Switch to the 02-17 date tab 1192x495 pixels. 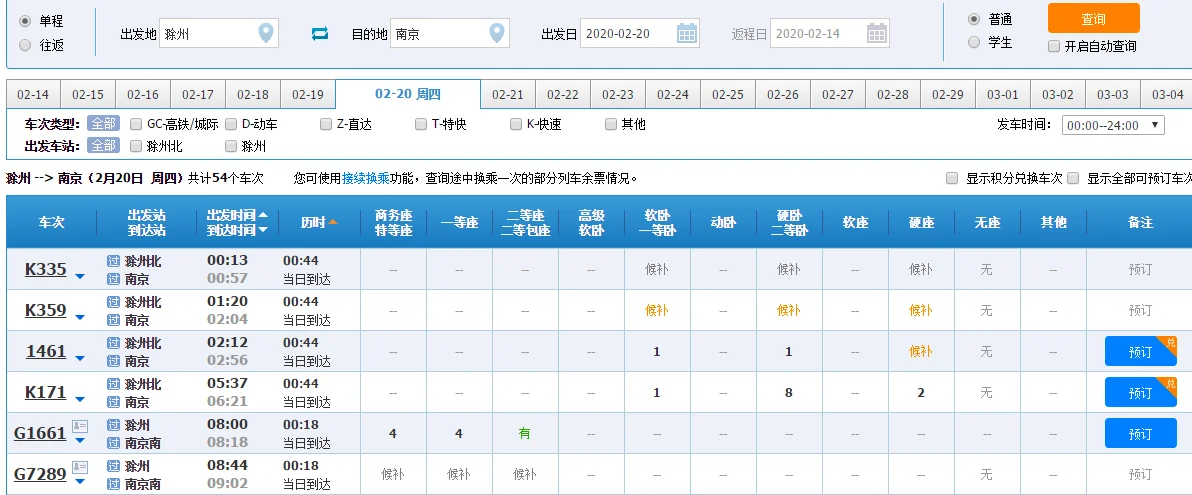click(x=198, y=94)
